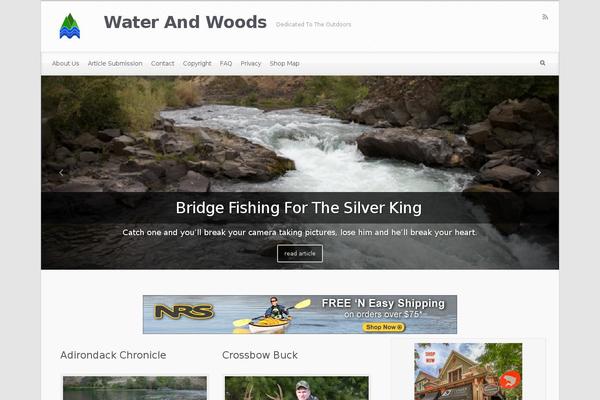Screen dimensions: 600x400
Task: Open the Shop Map link
Action: tap(284, 64)
